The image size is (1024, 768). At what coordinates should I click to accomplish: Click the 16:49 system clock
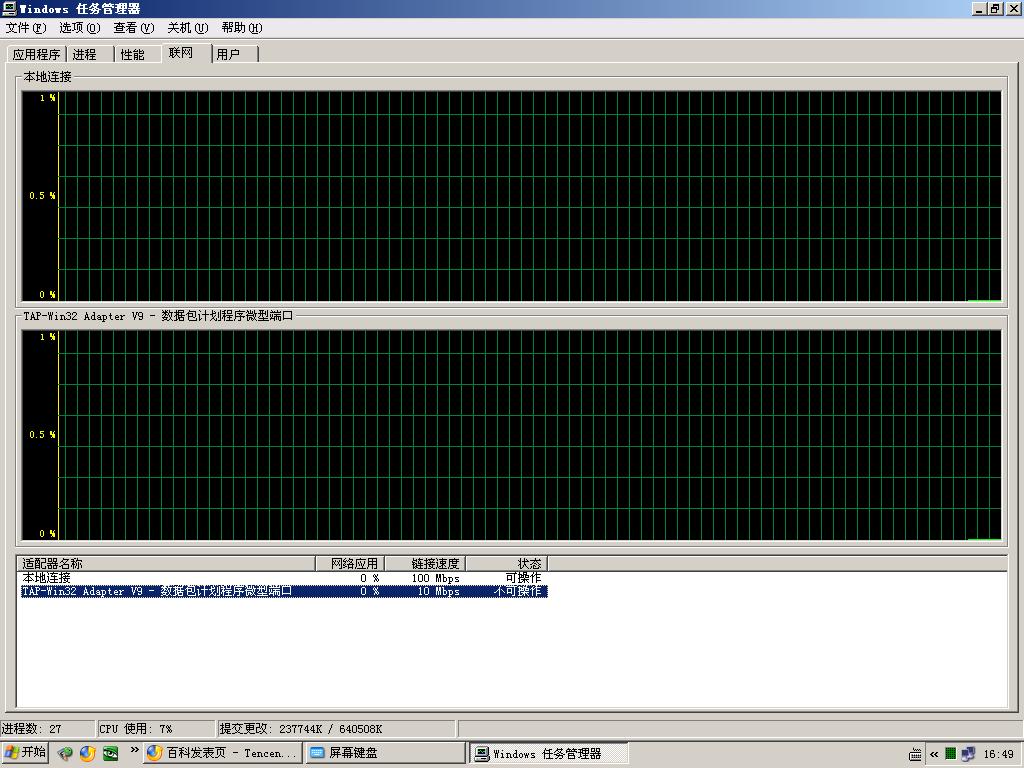click(x=999, y=754)
